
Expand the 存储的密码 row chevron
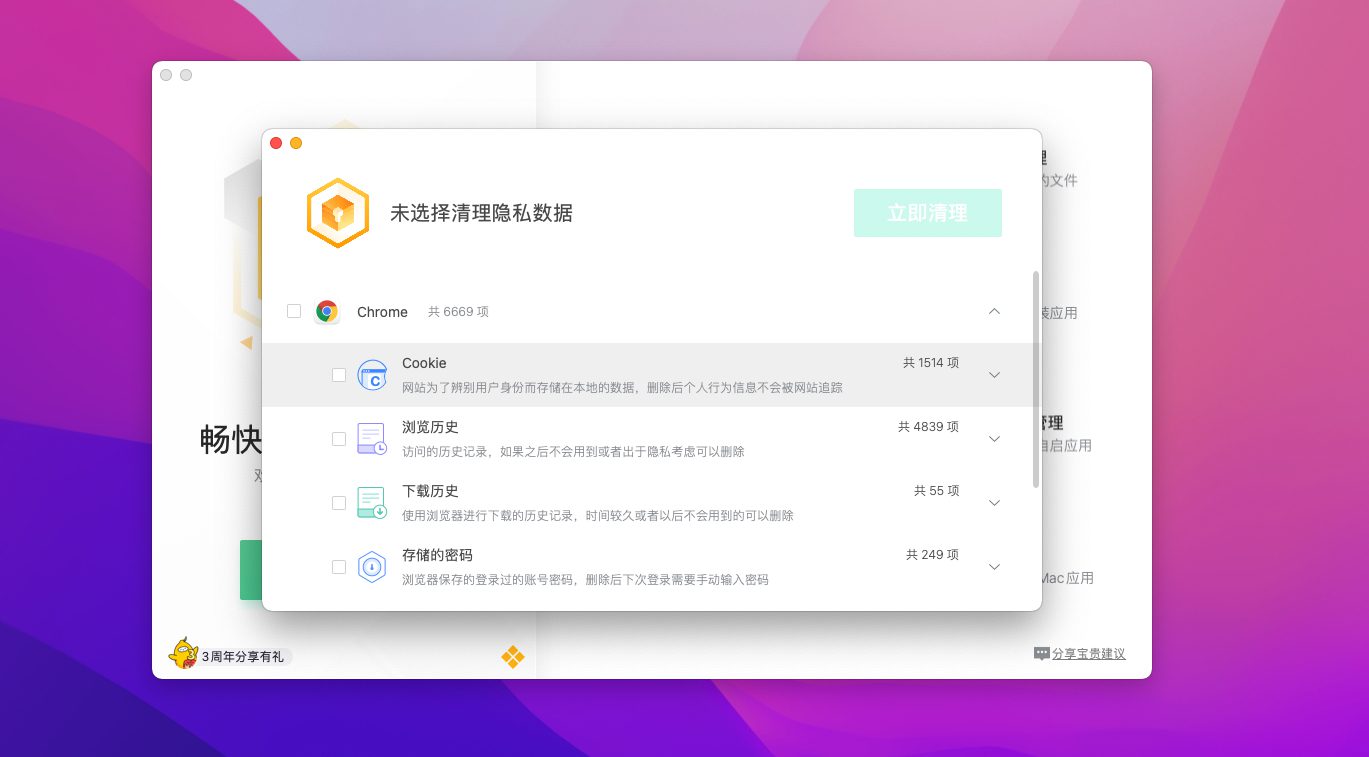point(994,567)
